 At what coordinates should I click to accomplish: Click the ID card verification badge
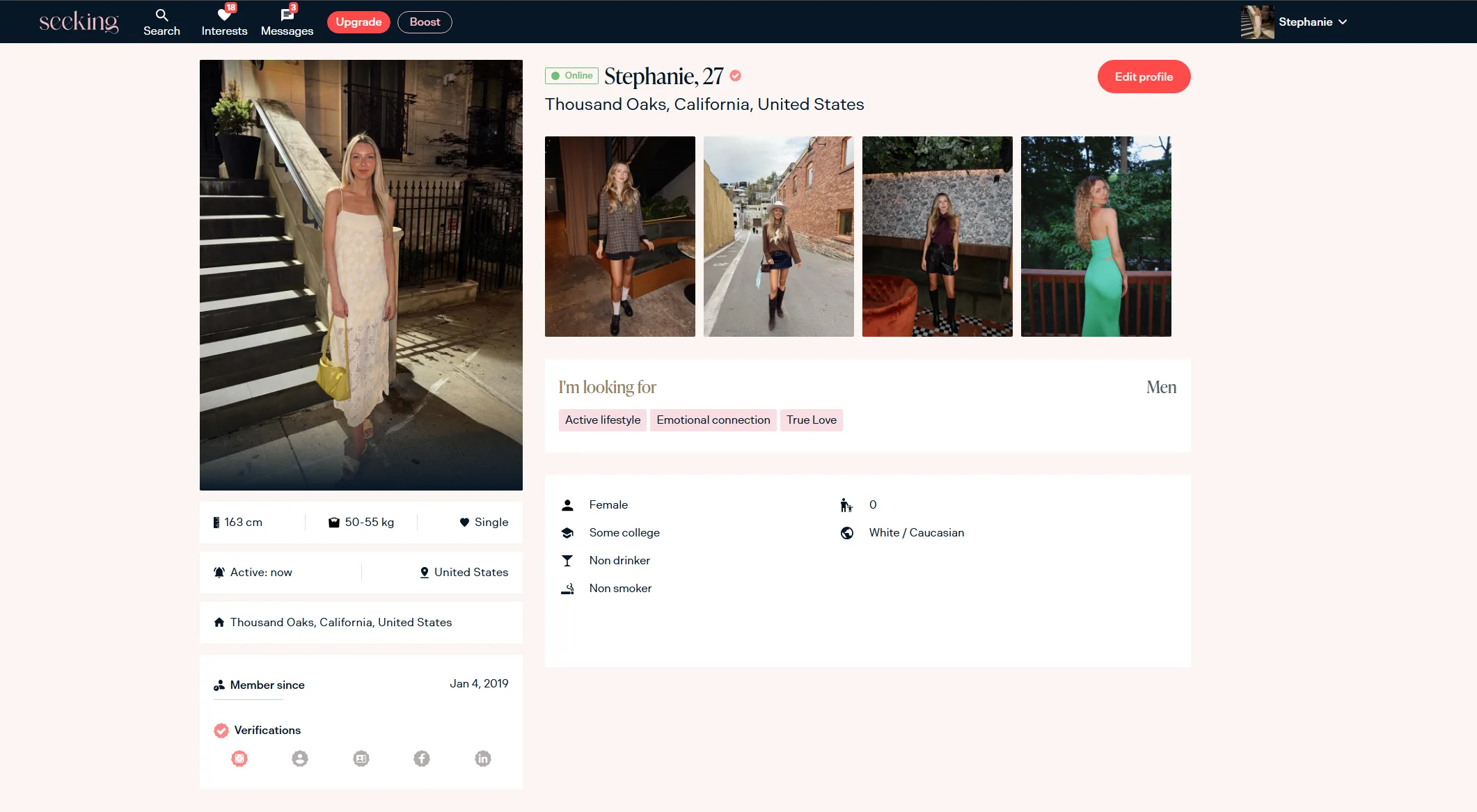(361, 758)
